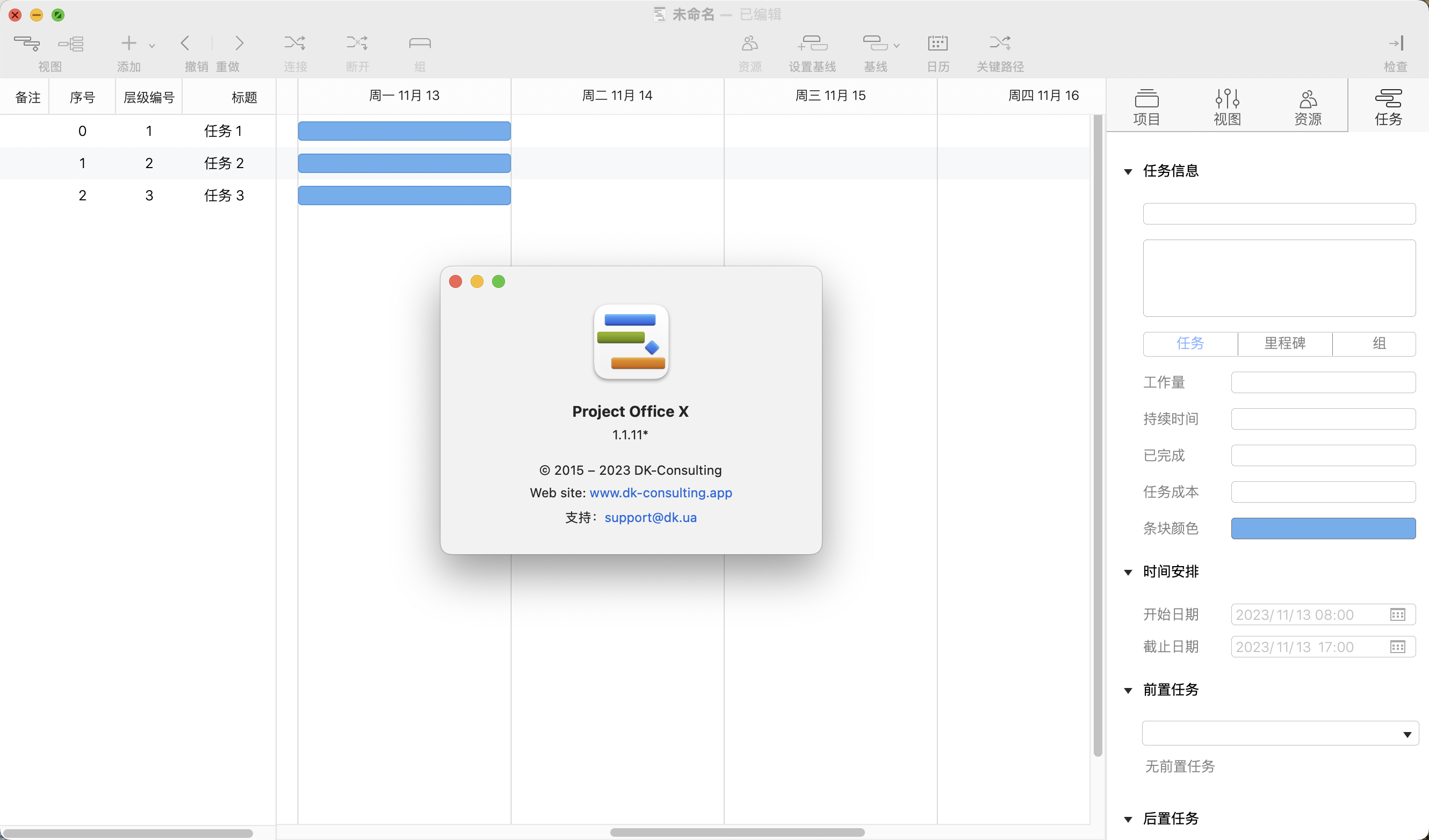Click the task notes text area

click(1279, 278)
